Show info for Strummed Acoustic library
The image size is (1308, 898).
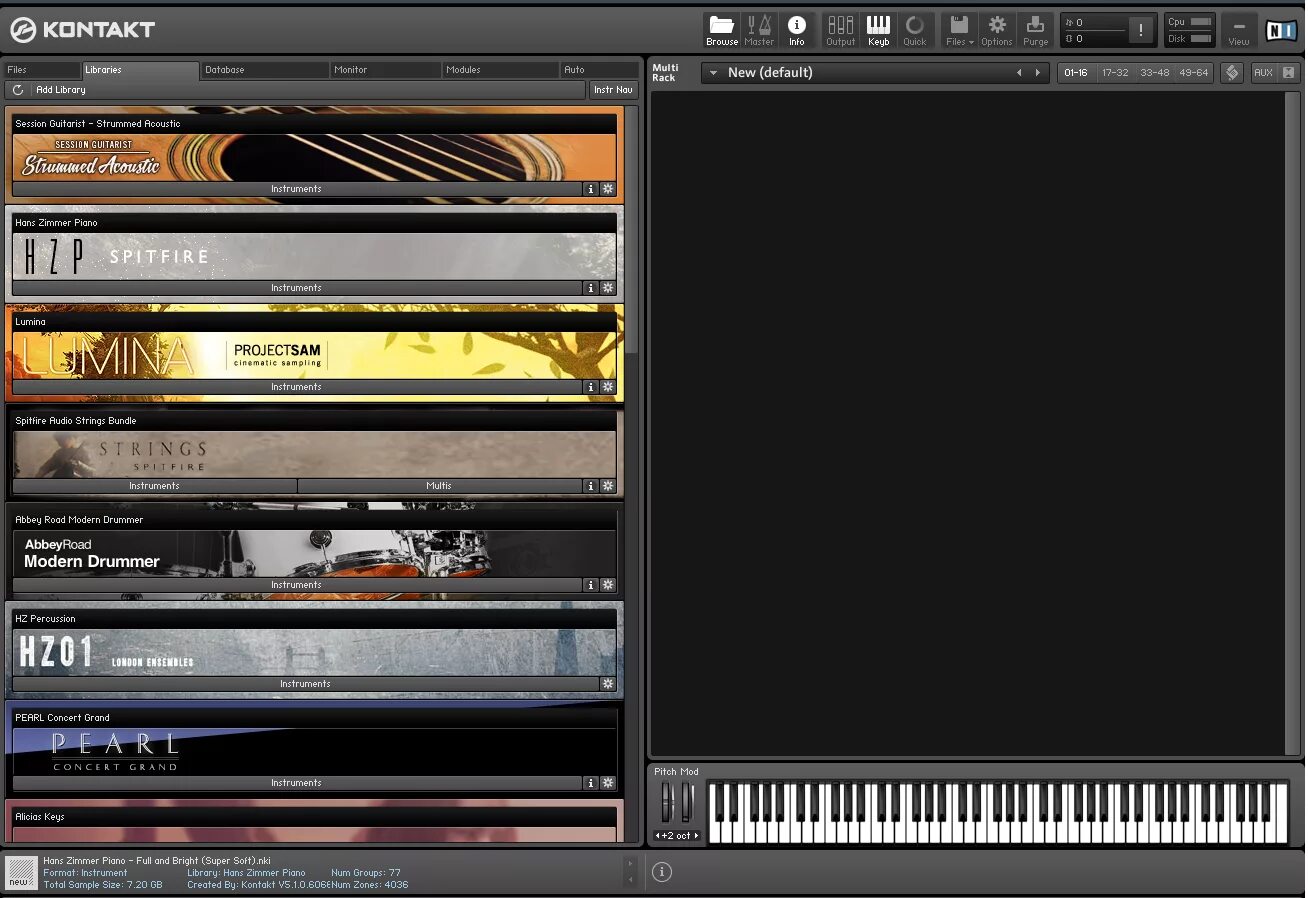[590, 189]
